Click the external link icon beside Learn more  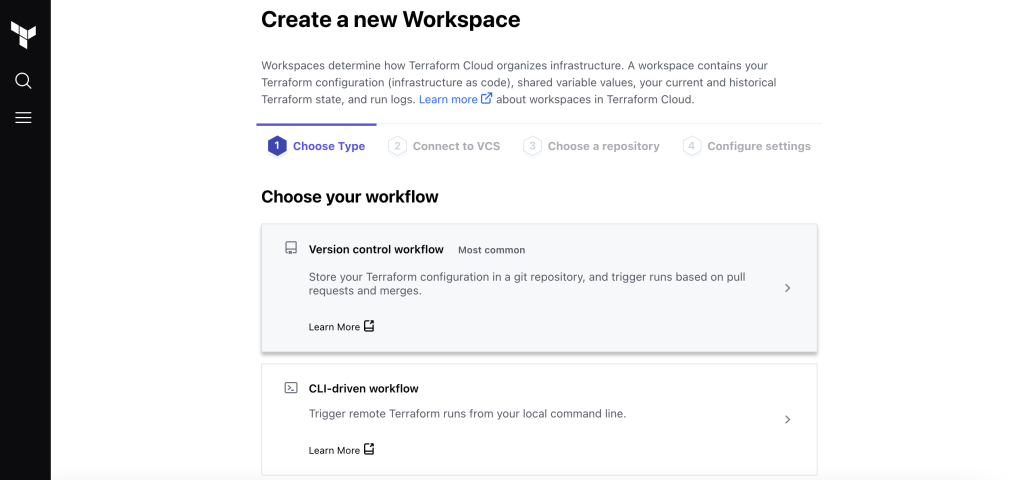pyautogui.click(x=487, y=98)
